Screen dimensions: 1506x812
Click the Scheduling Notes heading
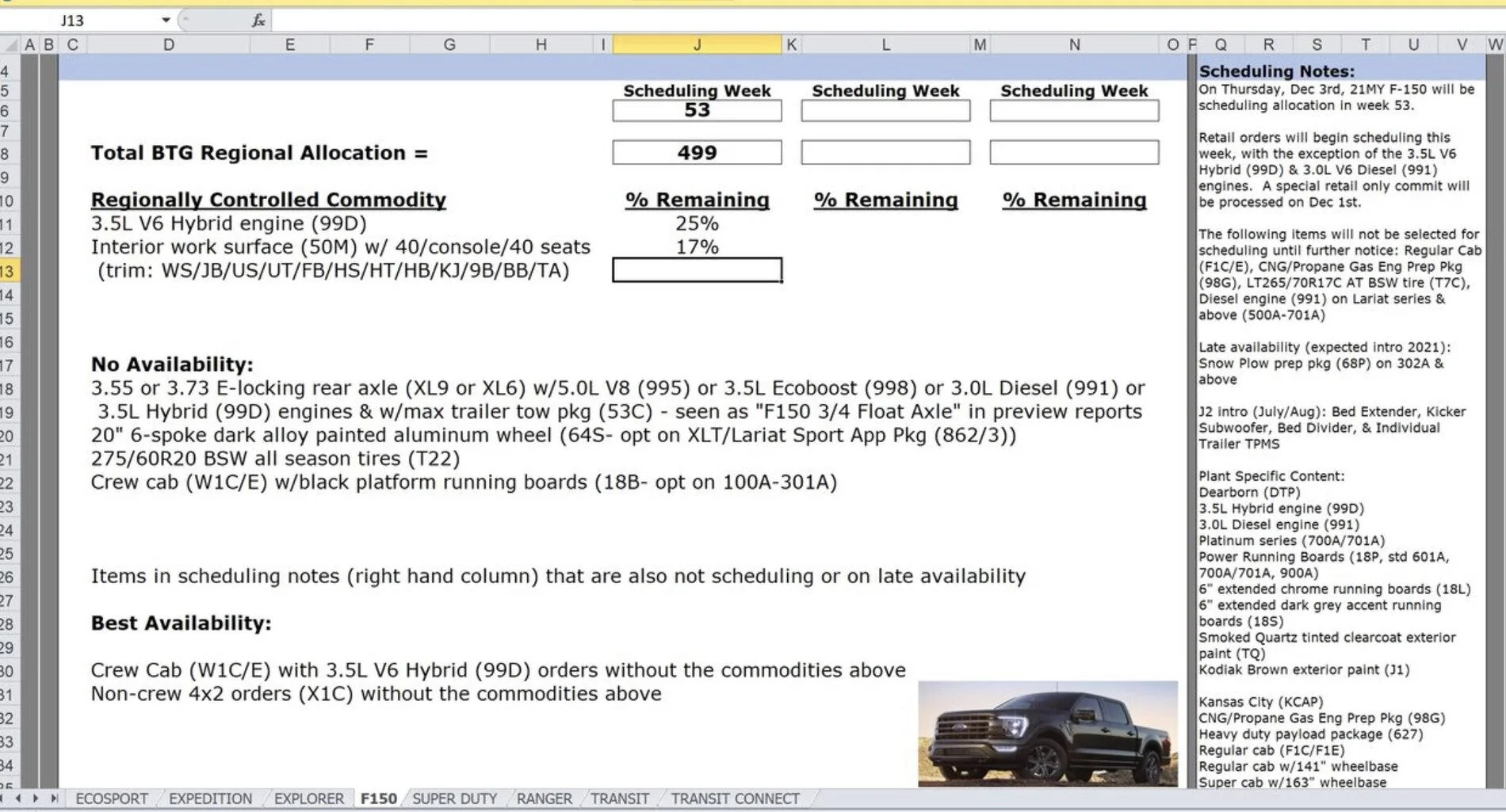click(1276, 71)
